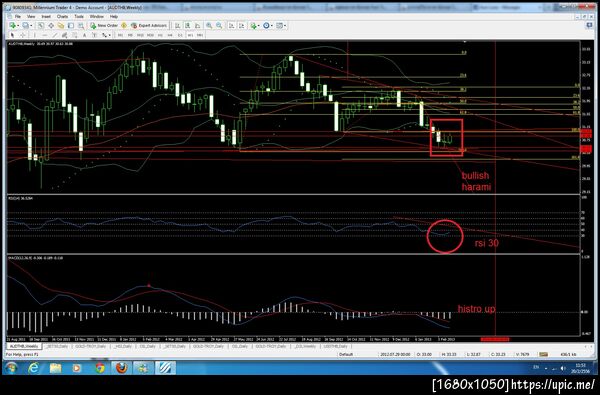Select the Arrows drawing tool

coord(104,35)
